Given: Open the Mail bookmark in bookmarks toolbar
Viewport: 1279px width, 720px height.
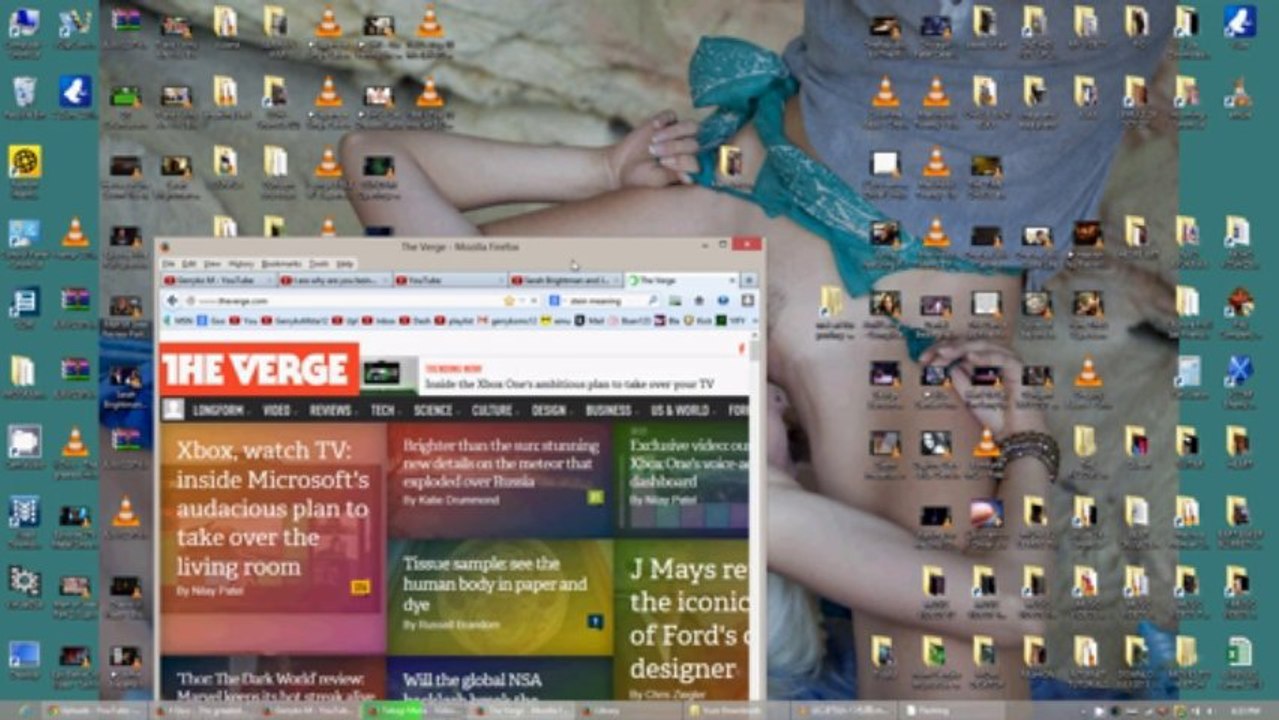Looking at the screenshot, I should click(588, 320).
